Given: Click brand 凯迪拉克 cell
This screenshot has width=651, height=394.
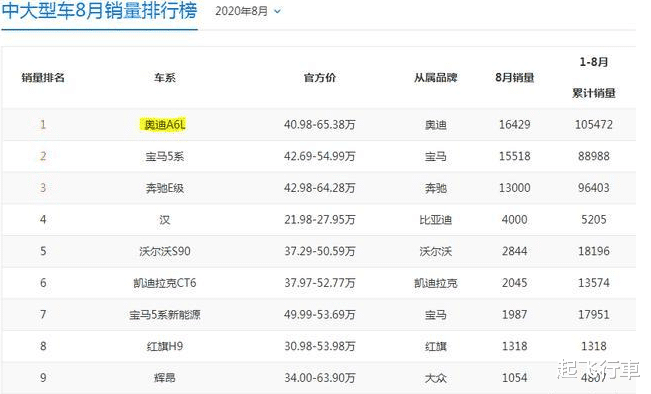Looking at the screenshot, I should 436,283.
